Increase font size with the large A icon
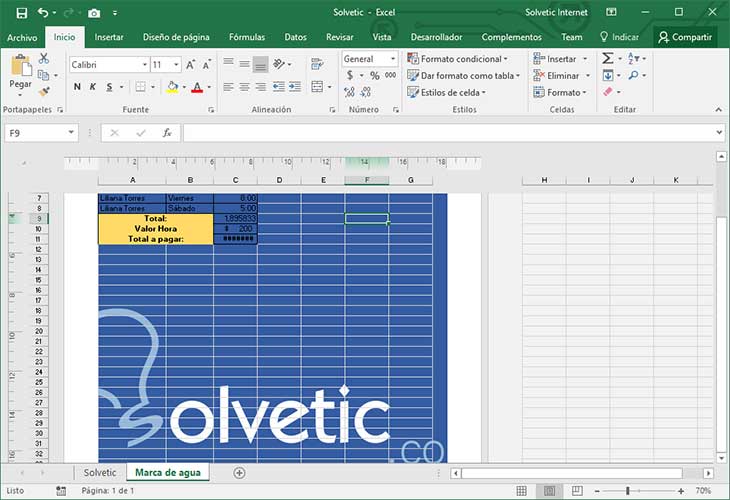The image size is (730, 500). (x=190, y=65)
